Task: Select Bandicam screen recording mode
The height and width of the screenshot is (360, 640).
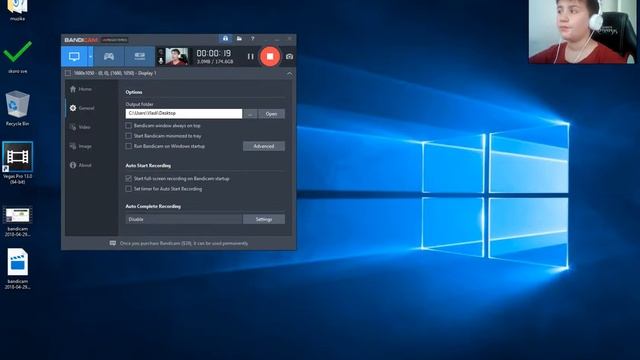Action: tap(74, 56)
